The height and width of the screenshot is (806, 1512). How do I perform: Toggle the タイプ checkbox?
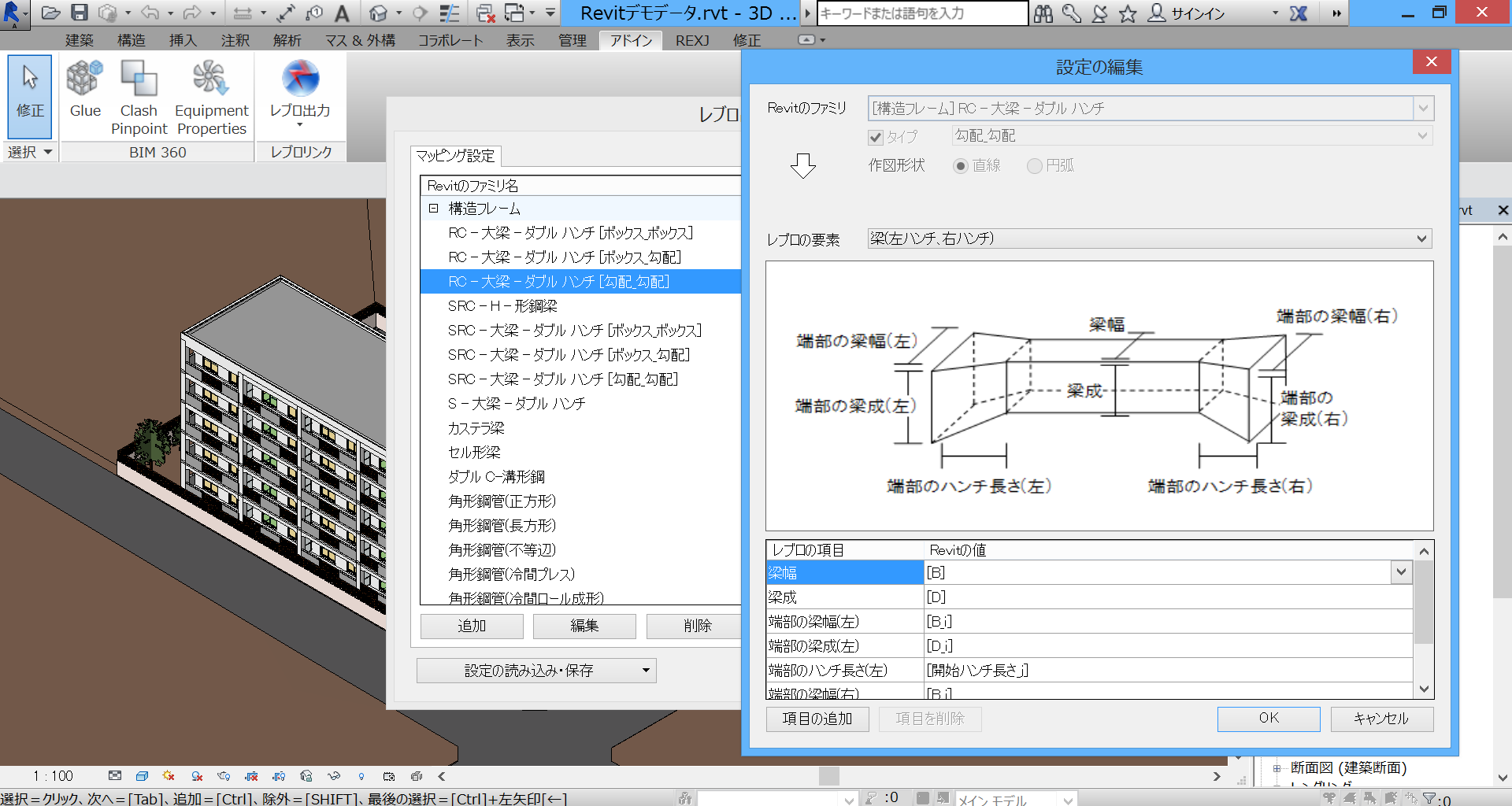click(x=875, y=138)
